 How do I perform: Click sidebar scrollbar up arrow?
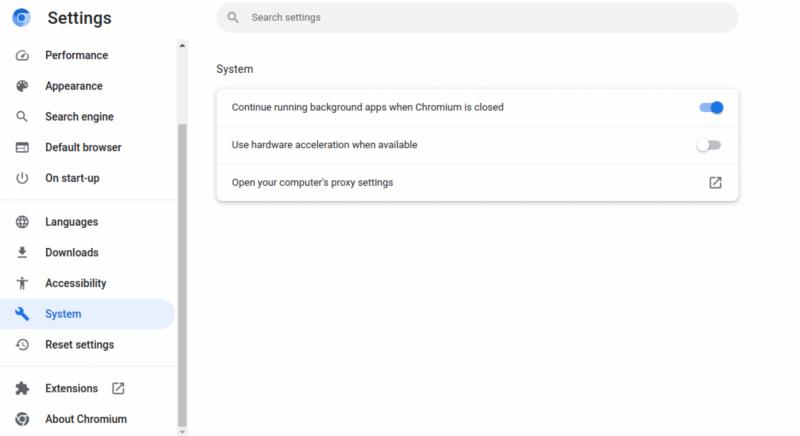coord(182,45)
